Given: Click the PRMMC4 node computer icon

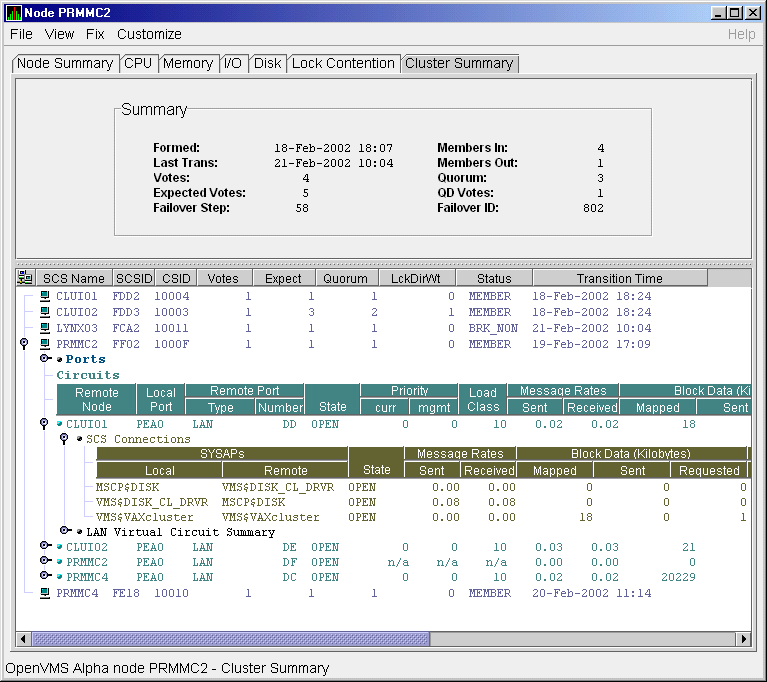Looking at the screenshot, I should tap(44, 593).
